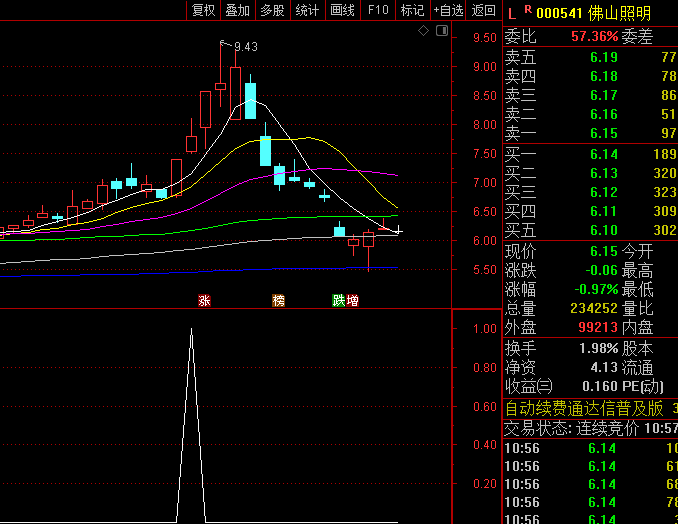Click the small rectangle icon beside the diamond

coord(439,31)
